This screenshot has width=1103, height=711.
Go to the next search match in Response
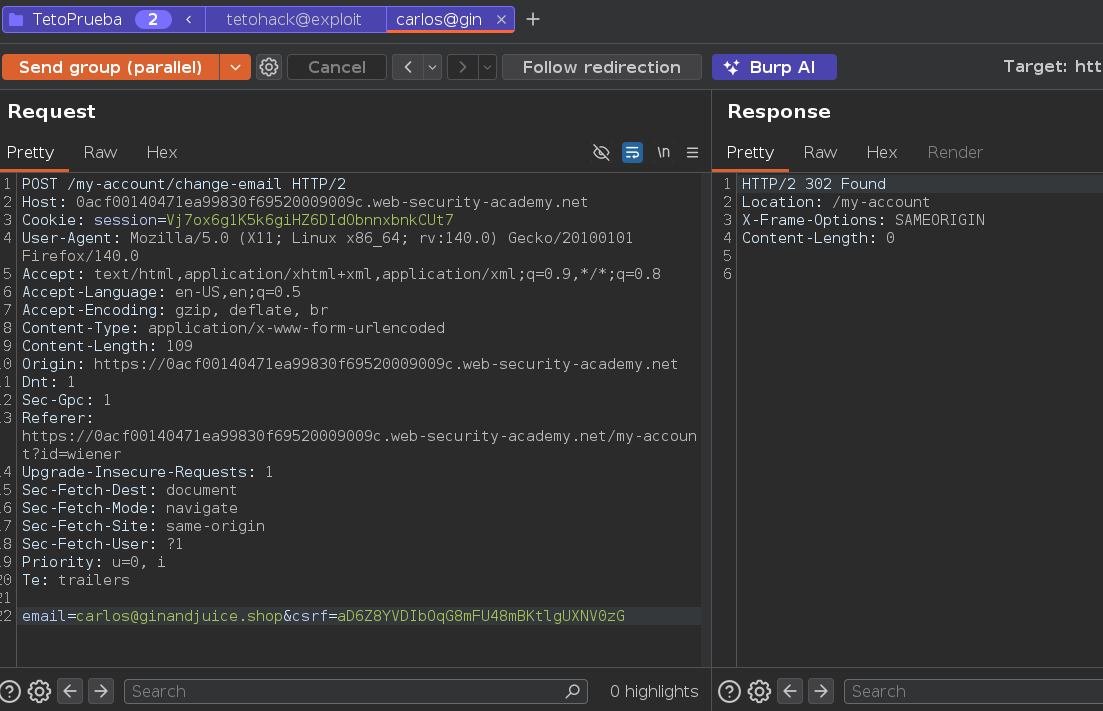[x=821, y=692]
